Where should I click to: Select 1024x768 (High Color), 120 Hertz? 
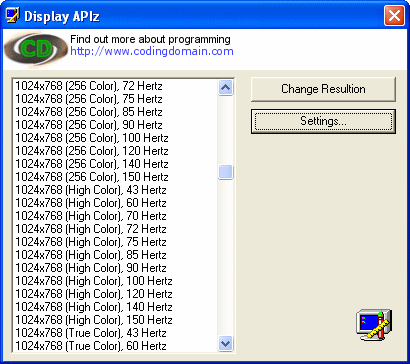(x=115, y=294)
